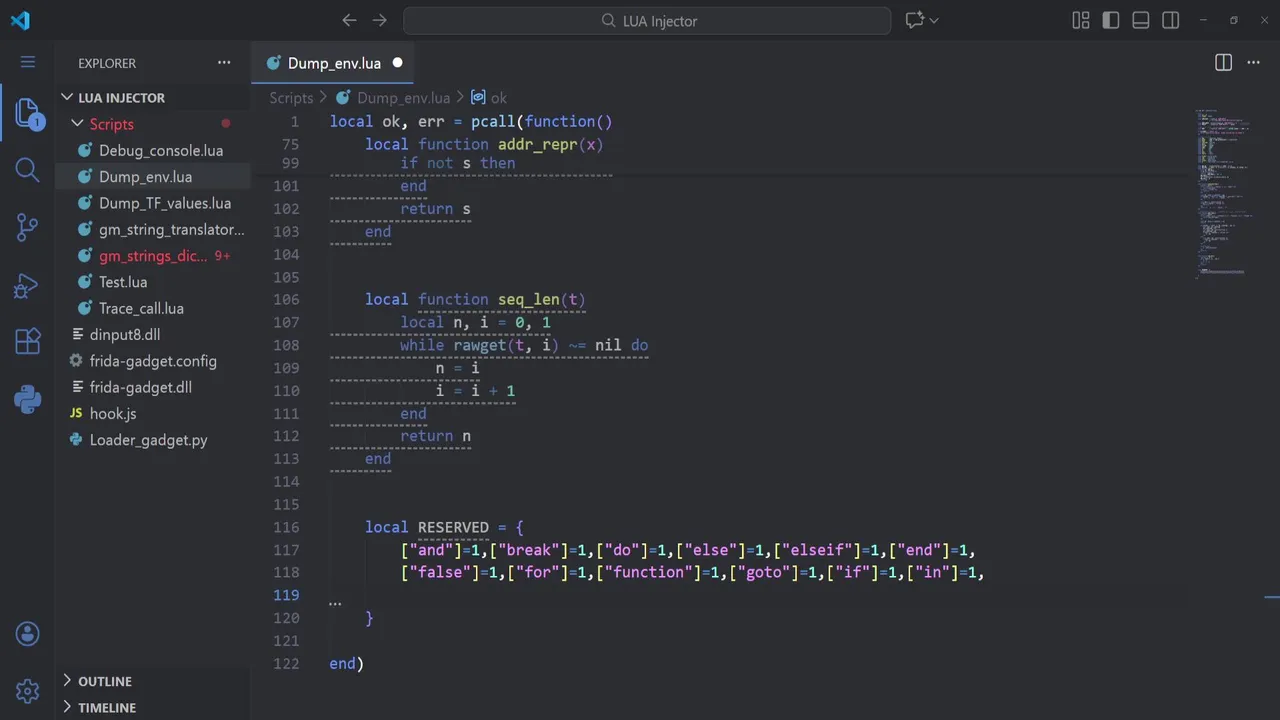This screenshot has width=1280, height=720.
Task: Click the Accounts icon
Action: coord(28,633)
